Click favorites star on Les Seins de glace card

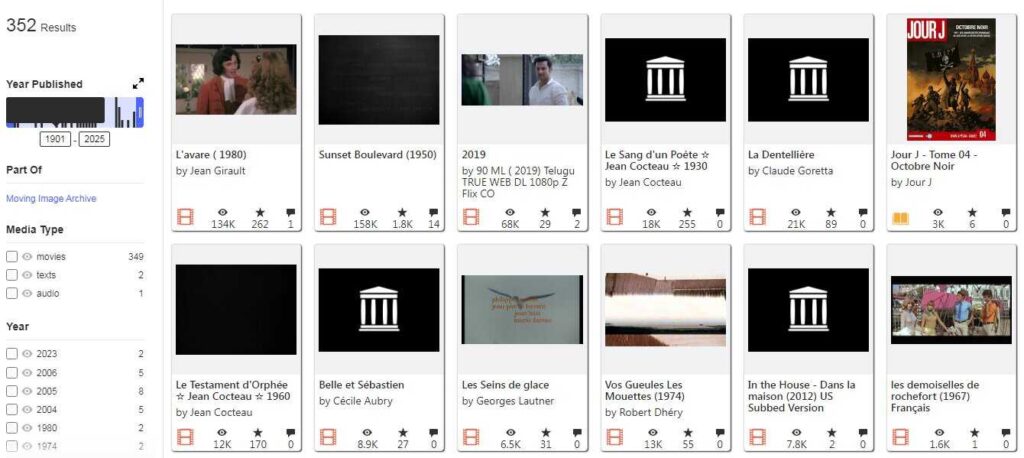click(x=545, y=433)
